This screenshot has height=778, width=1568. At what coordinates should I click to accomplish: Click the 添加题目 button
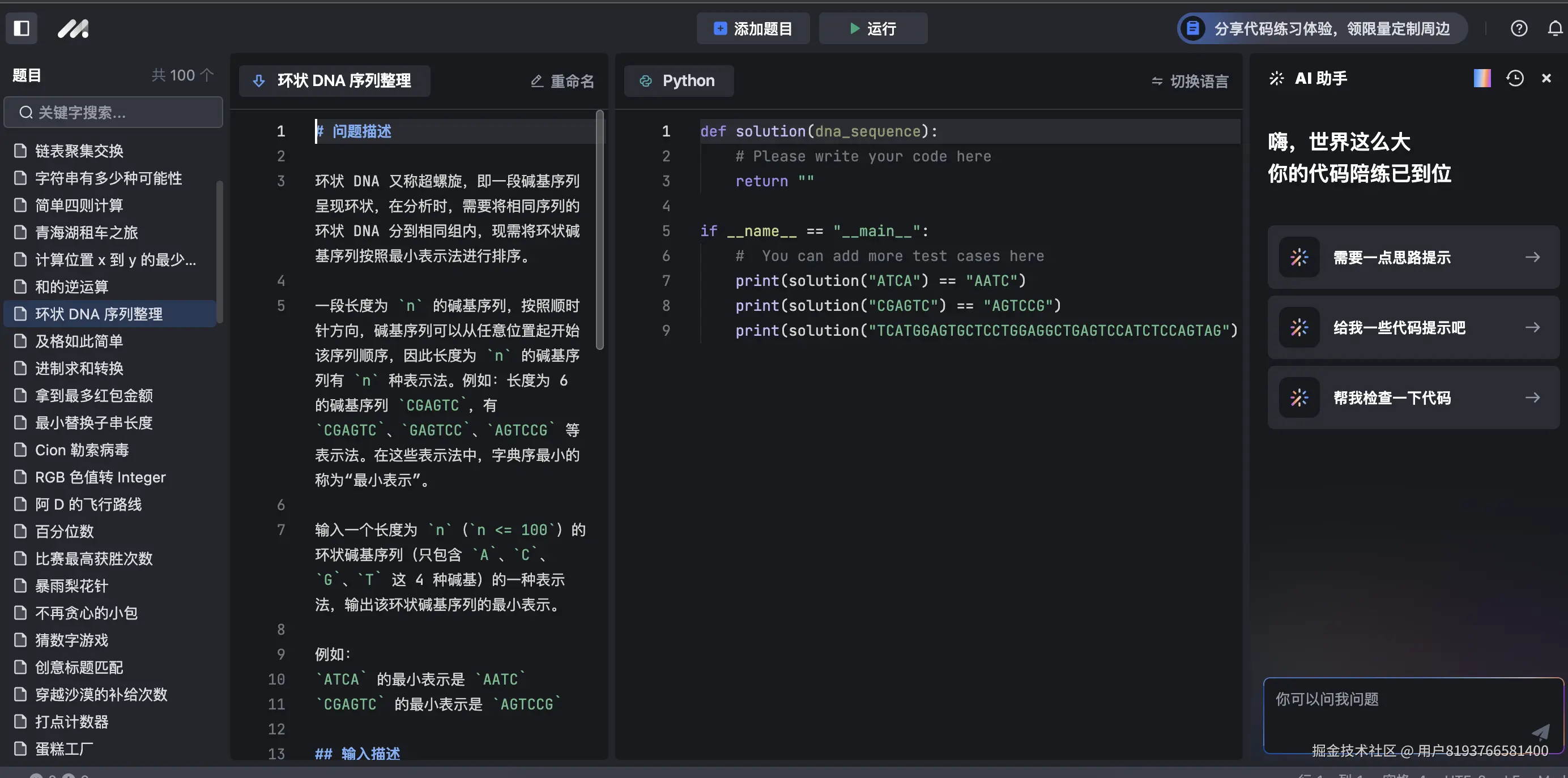coord(752,28)
